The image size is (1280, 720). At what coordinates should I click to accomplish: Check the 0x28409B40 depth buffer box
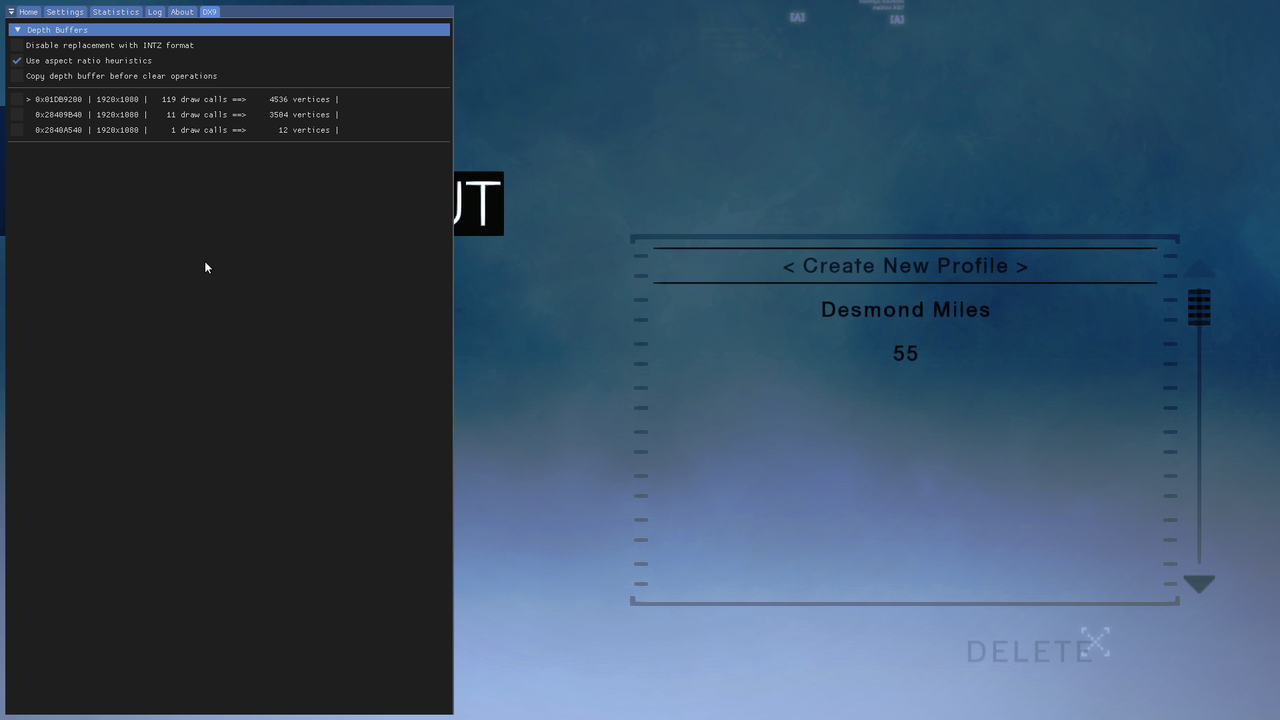coord(17,115)
